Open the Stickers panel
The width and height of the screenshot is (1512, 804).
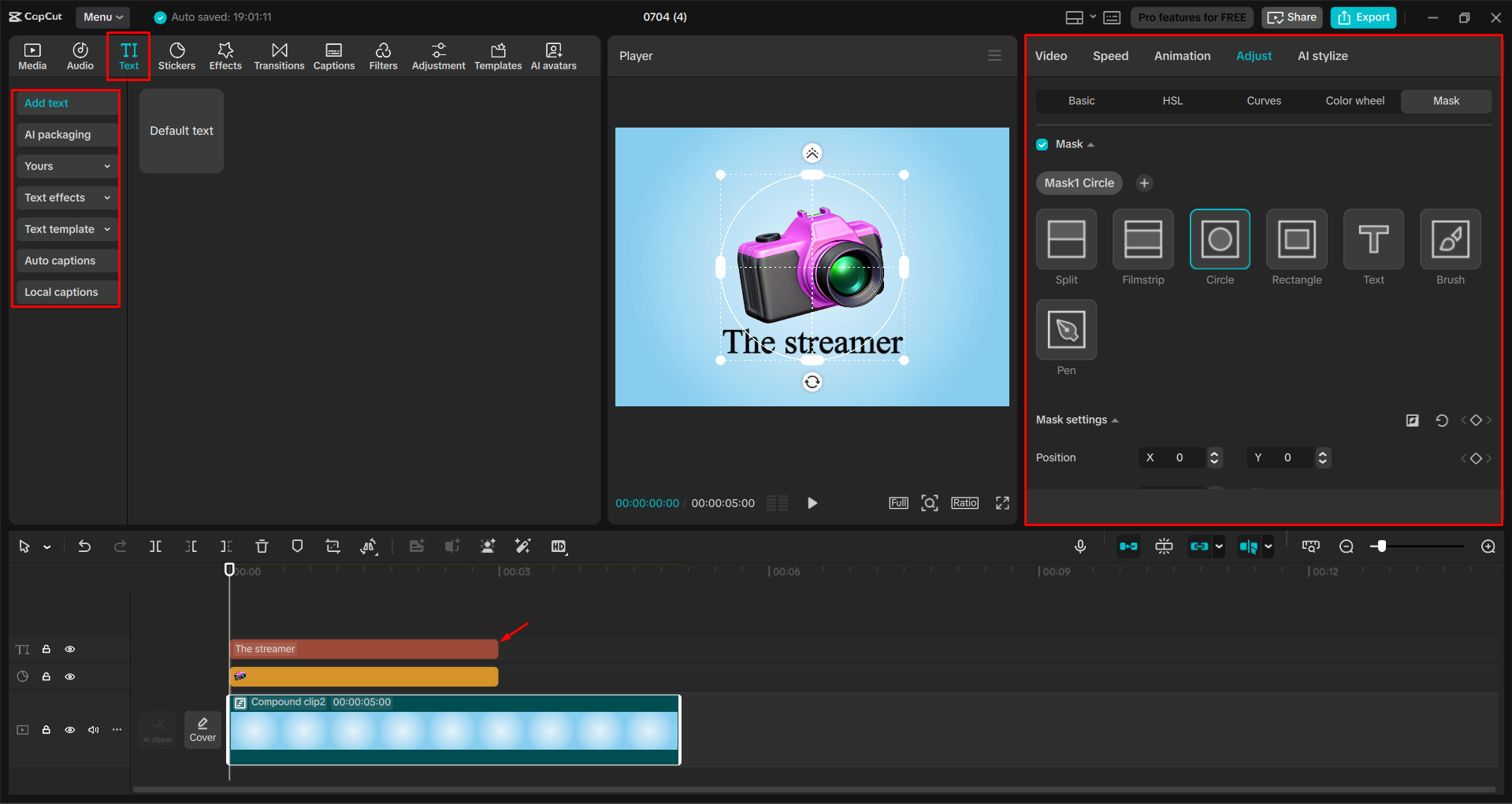(x=176, y=55)
